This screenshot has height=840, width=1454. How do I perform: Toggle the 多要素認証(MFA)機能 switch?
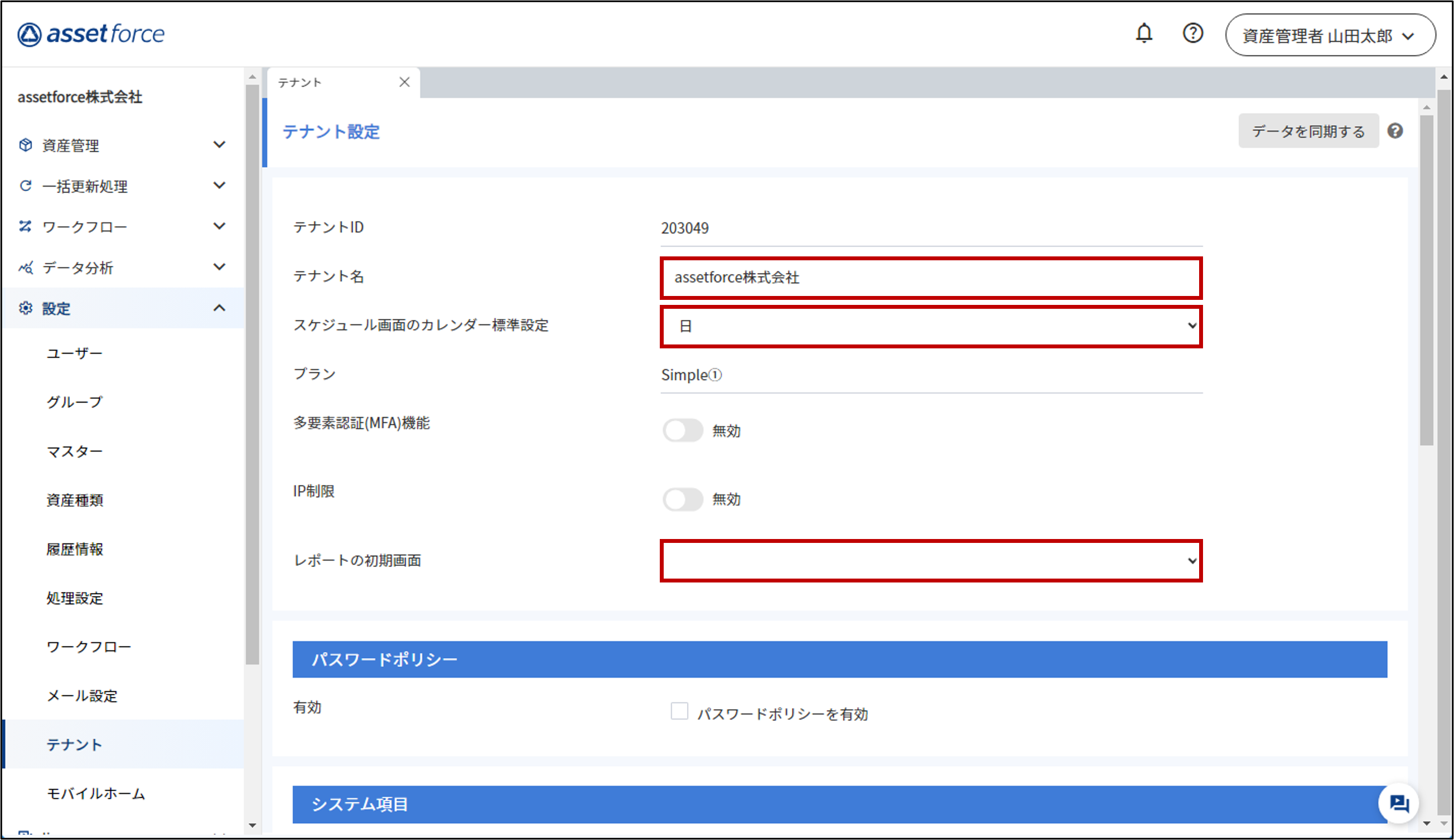[683, 430]
